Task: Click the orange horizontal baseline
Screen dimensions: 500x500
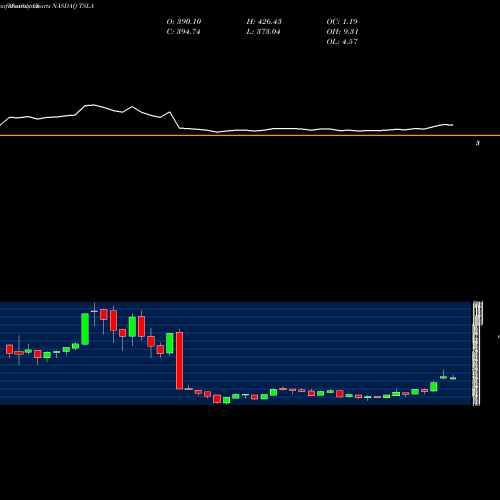Action: click(x=250, y=135)
